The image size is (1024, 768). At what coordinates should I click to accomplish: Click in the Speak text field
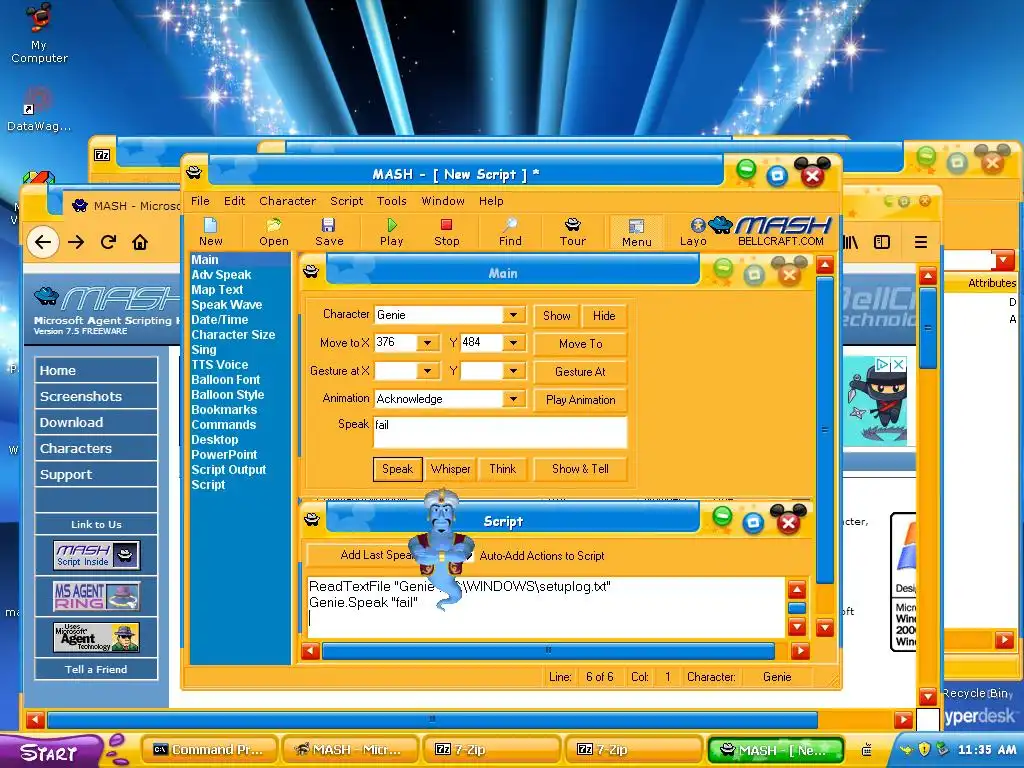[500, 432]
